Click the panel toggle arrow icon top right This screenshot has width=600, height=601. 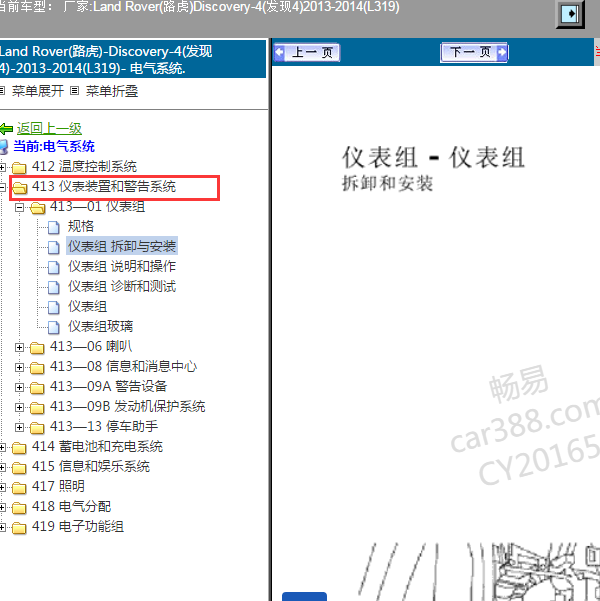coord(570,14)
